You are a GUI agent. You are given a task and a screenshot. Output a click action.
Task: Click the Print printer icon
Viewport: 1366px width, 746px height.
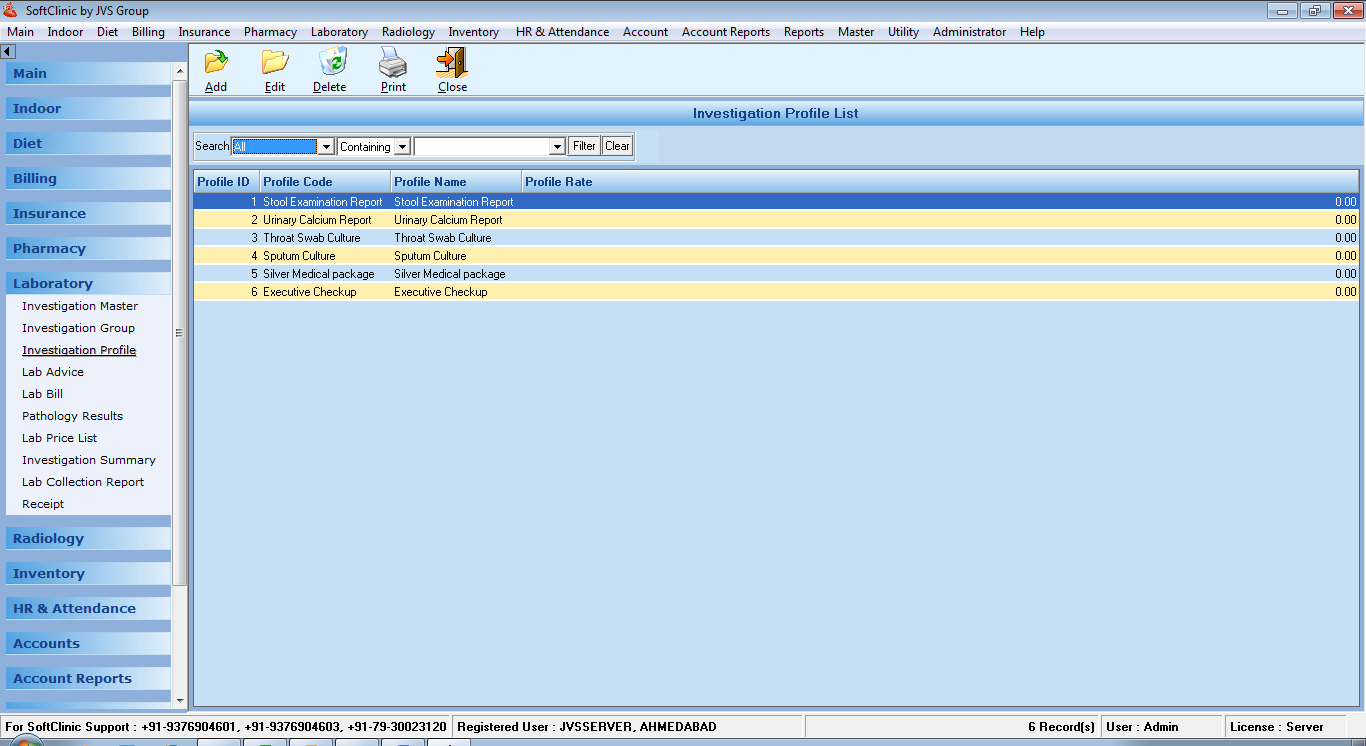click(x=393, y=63)
